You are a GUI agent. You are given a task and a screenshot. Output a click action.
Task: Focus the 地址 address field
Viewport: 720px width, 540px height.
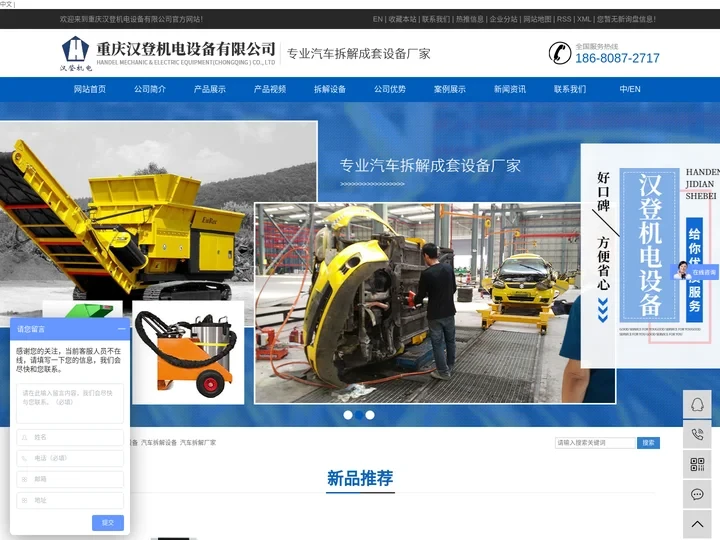(70, 500)
